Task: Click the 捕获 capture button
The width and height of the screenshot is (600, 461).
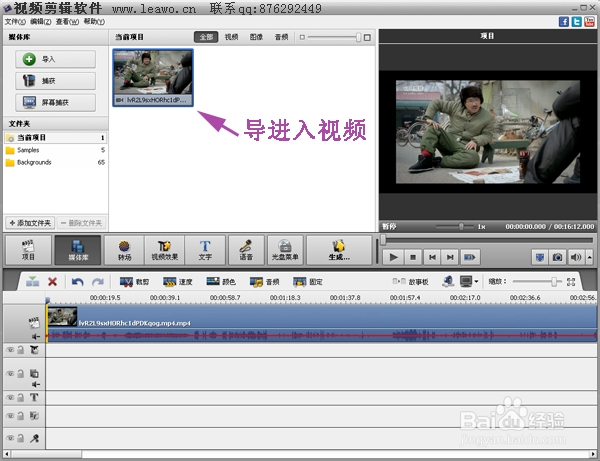Action: (55, 81)
